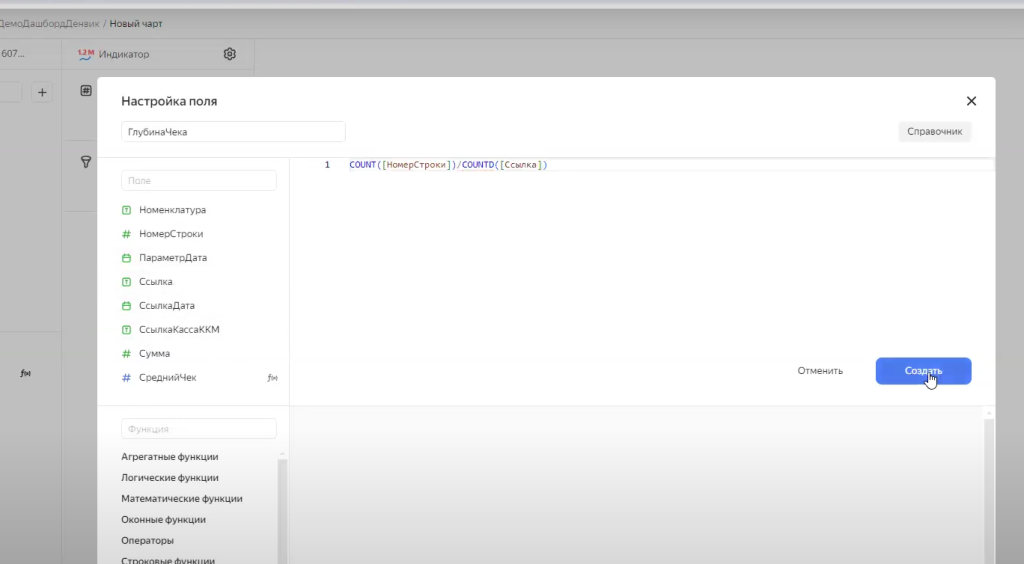Screen dimensions: 1024x564
Task: Click the plus icon to add field
Action: click(42, 93)
